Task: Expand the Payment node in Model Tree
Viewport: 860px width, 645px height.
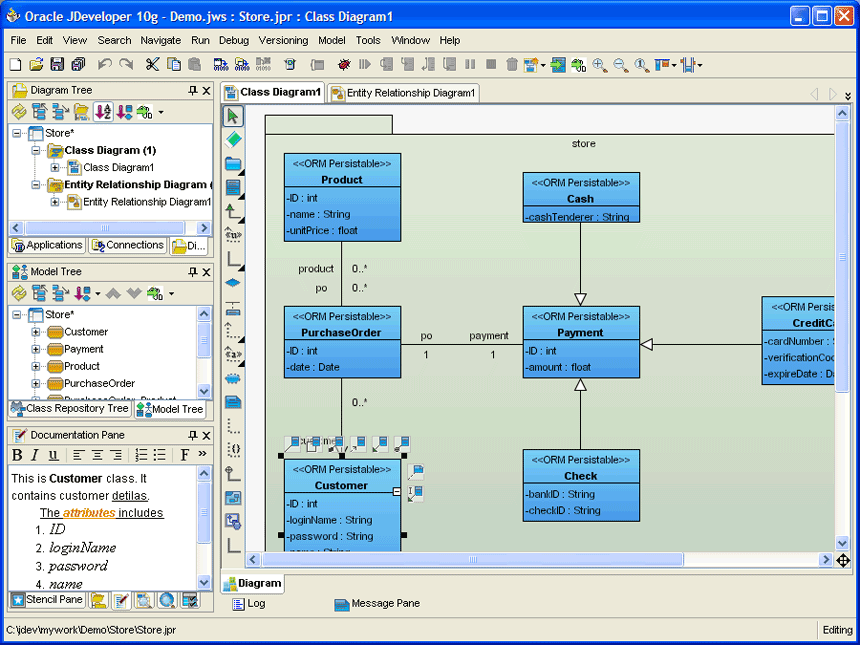Action: [36, 349]
